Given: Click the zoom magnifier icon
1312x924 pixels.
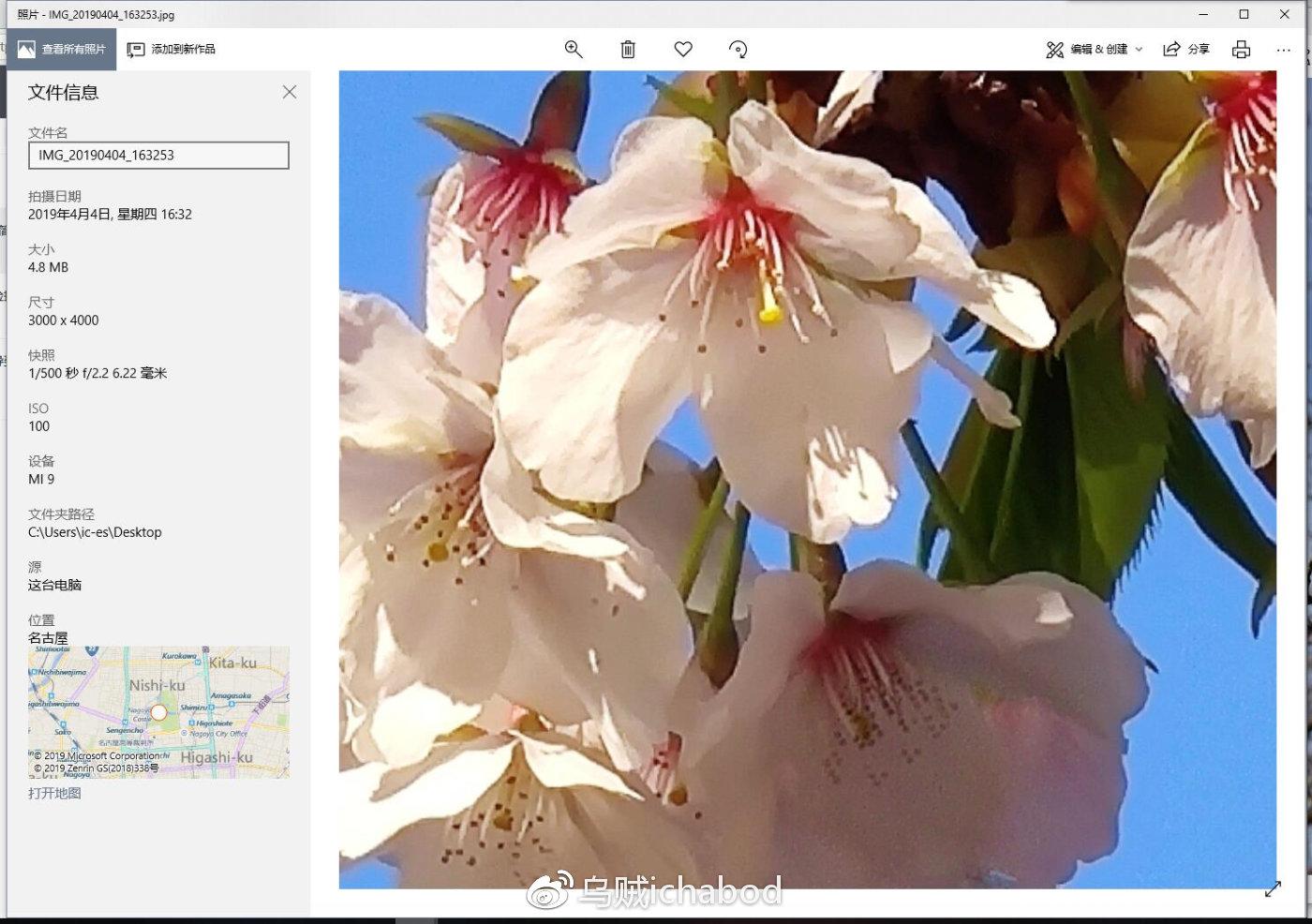Looking at the screenshot, I should click(x=574, y=50).
